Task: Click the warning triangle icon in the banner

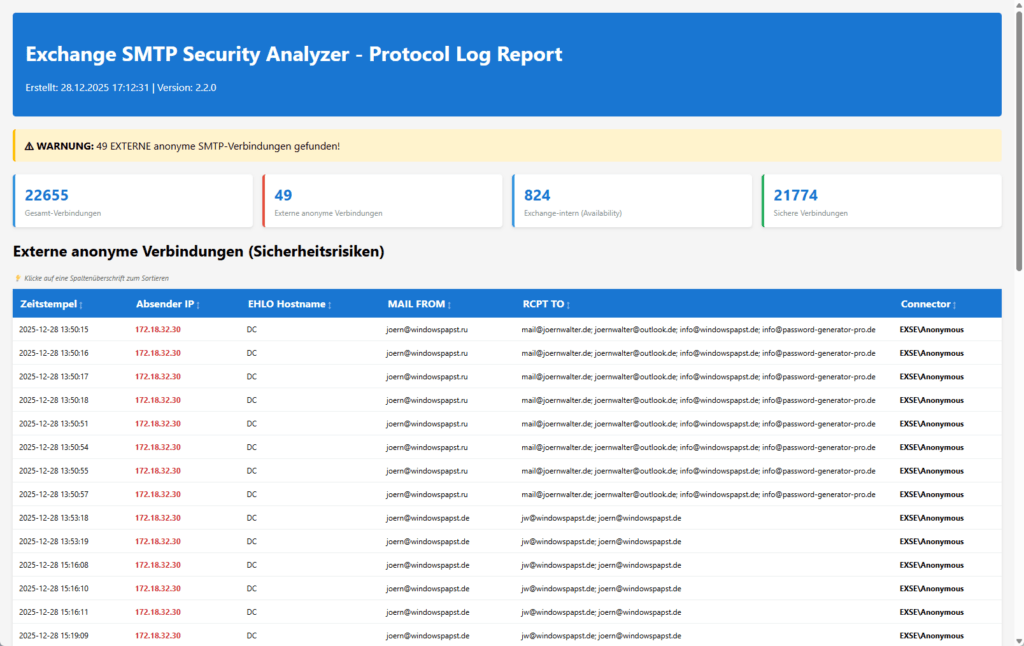Action: point(27,144)
